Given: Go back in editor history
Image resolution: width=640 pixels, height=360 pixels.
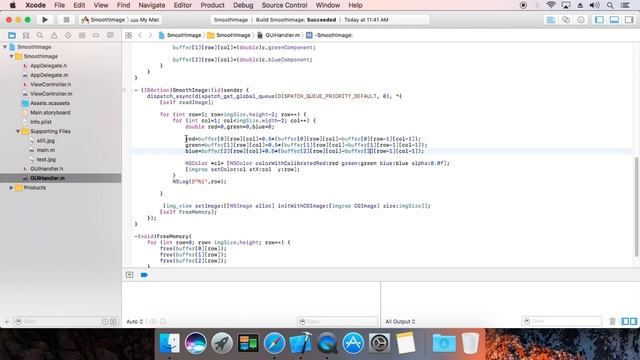Looking at the screenshot, I should (x=140, y=36).
